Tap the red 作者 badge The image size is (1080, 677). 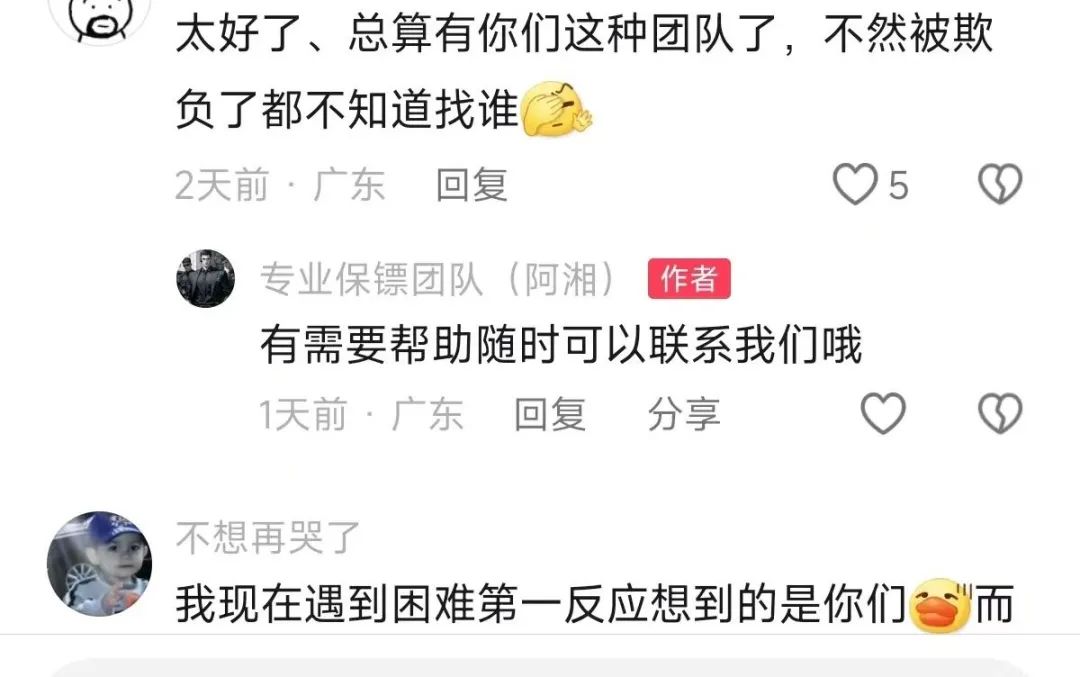tap(689, 279)
